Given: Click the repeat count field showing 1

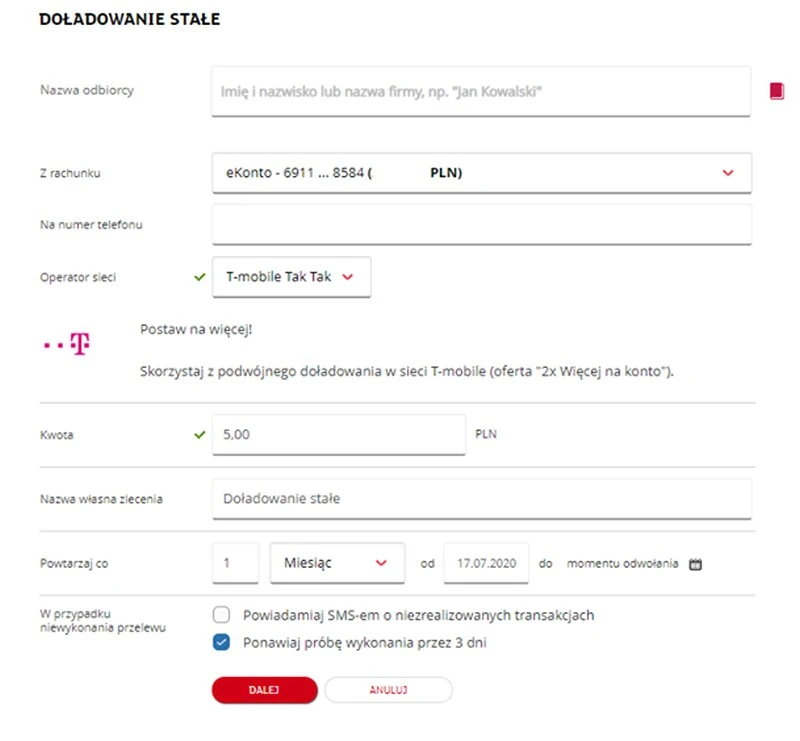Looking at the screenshot, I should point(235,563).
